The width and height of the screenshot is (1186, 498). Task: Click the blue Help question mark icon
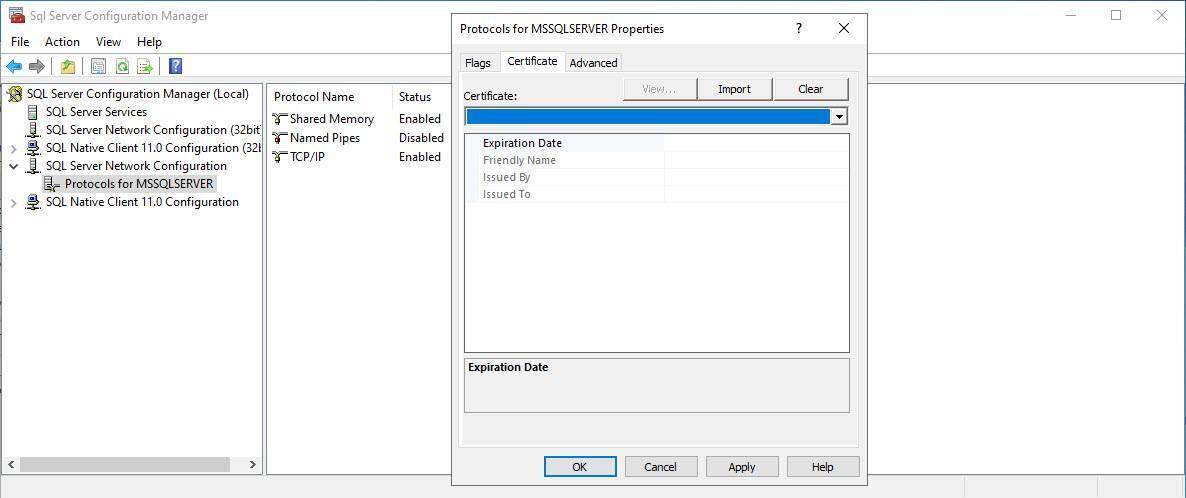(175, 67)
